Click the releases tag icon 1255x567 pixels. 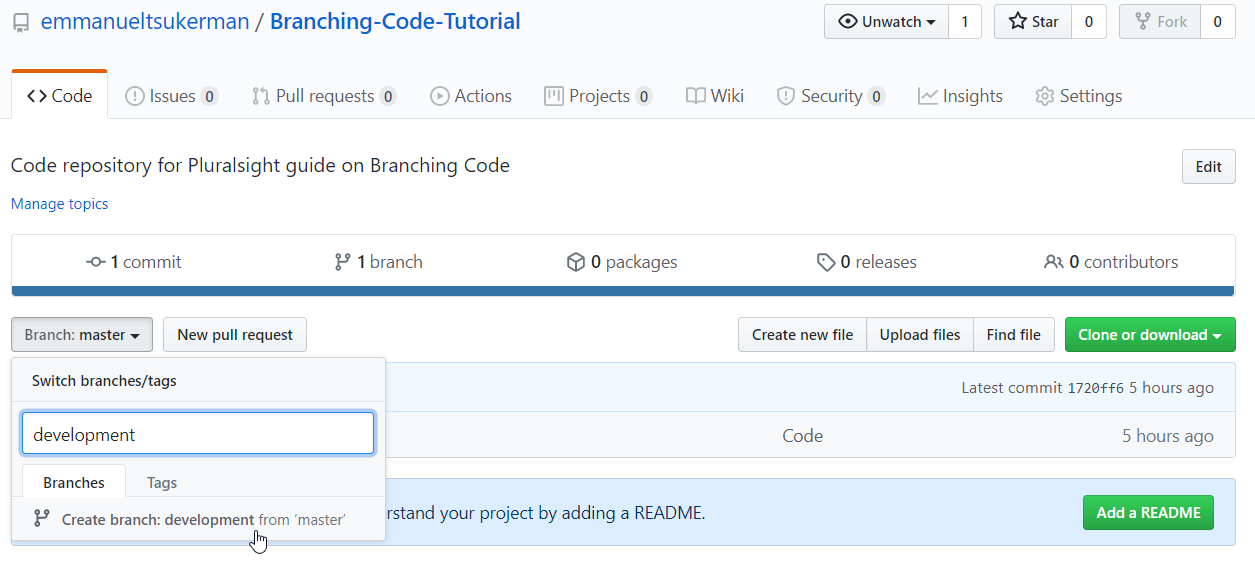pos(826,262)
